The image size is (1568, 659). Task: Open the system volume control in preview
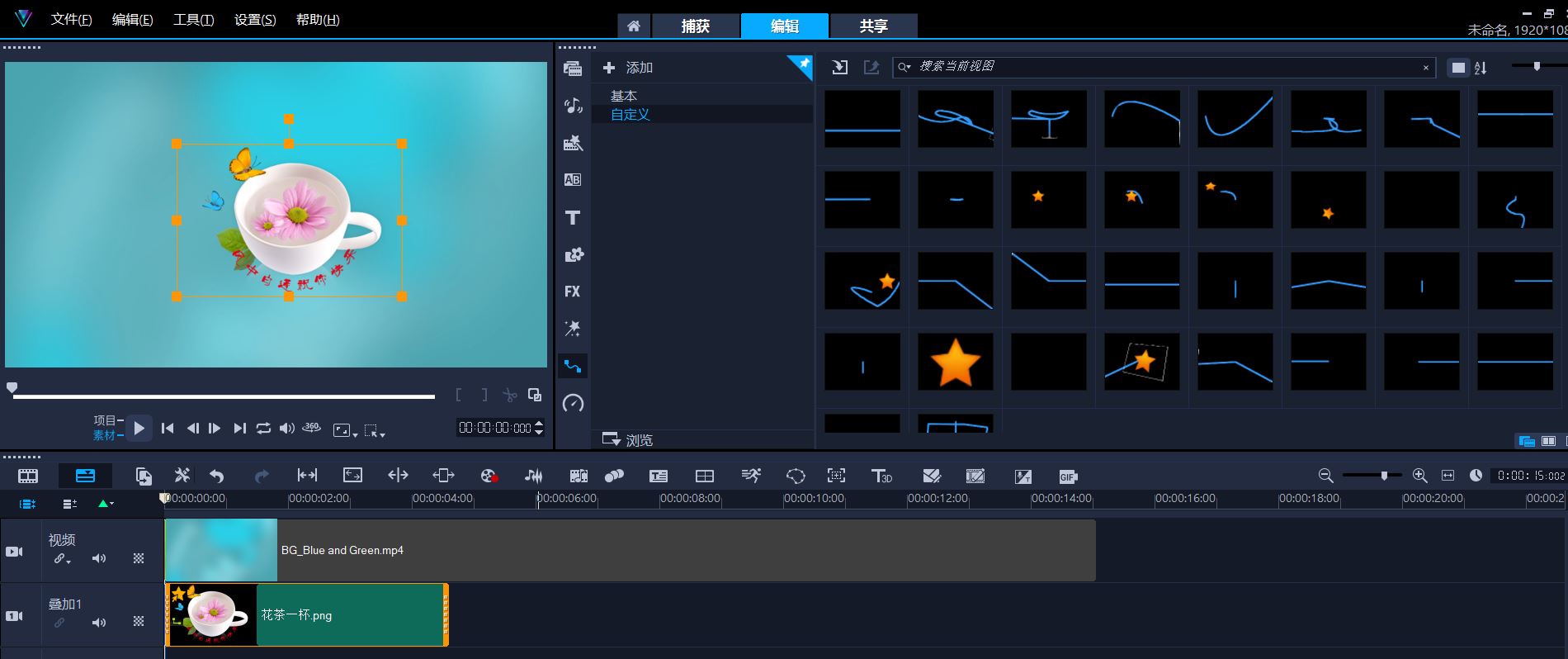(x=286, y=428)
